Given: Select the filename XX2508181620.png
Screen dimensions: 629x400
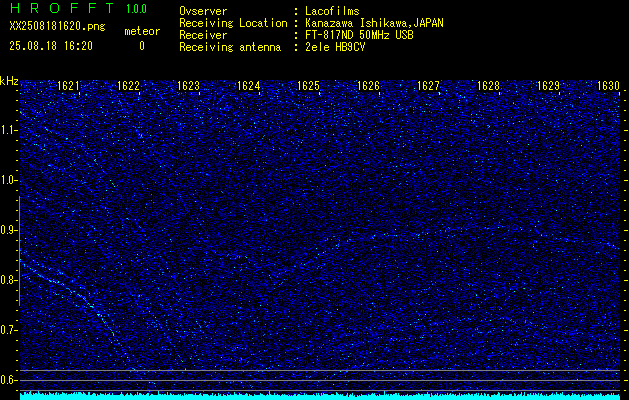Looking at the screenshot, I should pos(57,26).
